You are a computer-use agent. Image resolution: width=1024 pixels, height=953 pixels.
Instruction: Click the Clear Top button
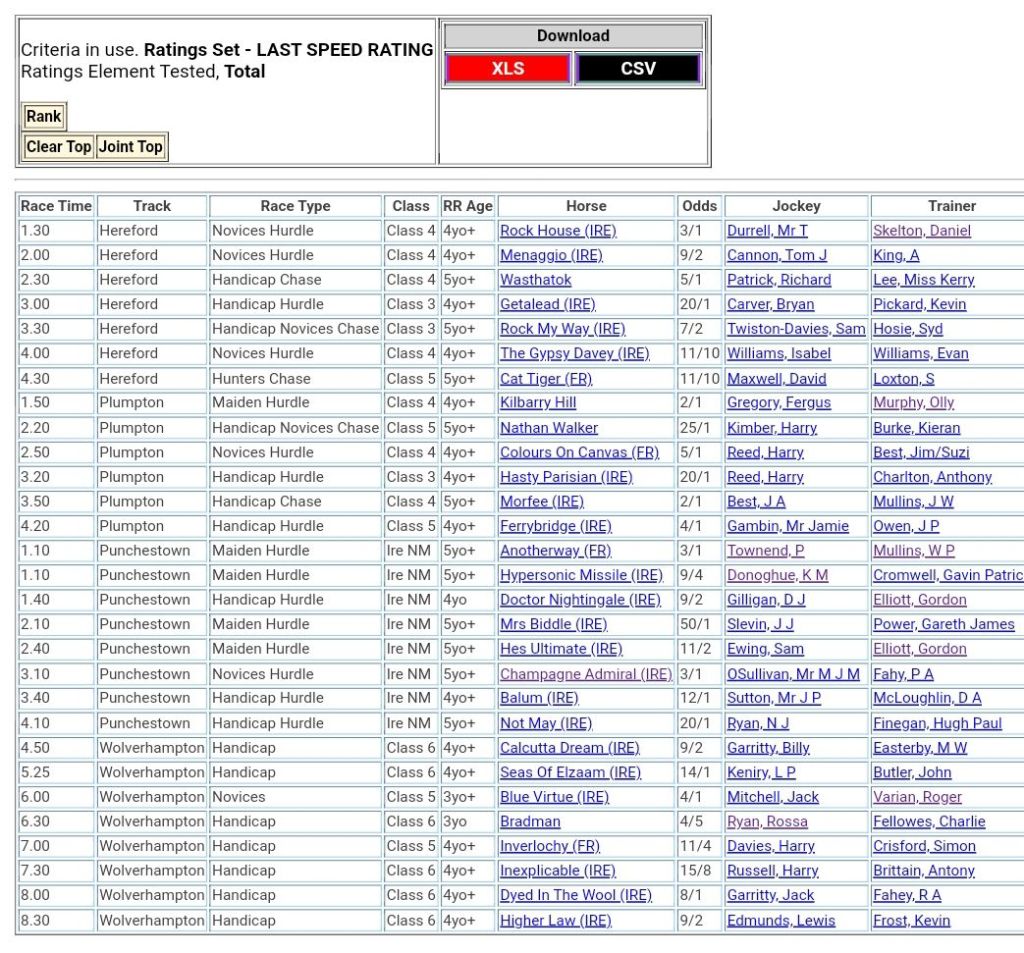(x=58, y=147)
